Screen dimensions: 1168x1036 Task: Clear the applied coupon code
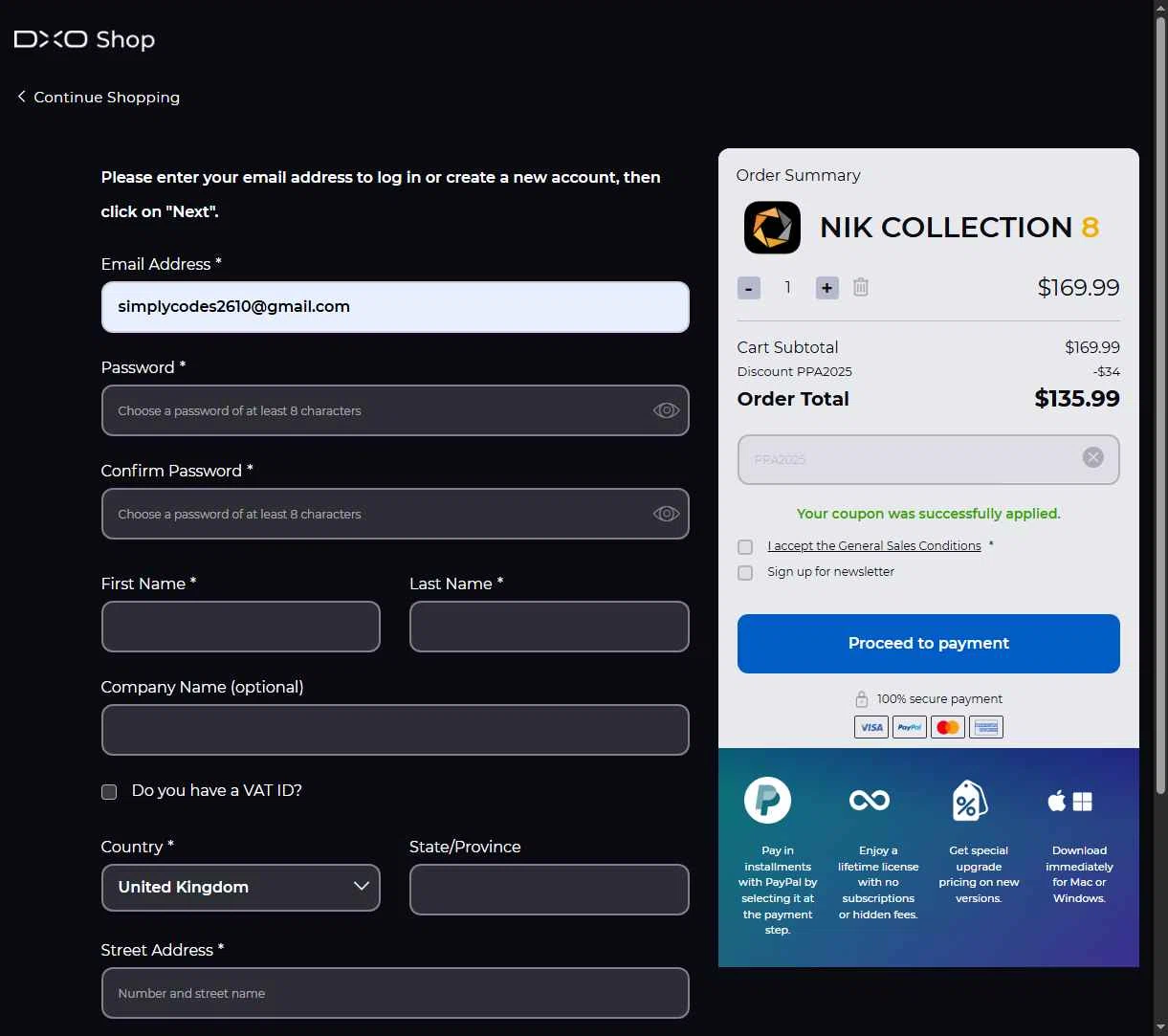point(1092,458)
